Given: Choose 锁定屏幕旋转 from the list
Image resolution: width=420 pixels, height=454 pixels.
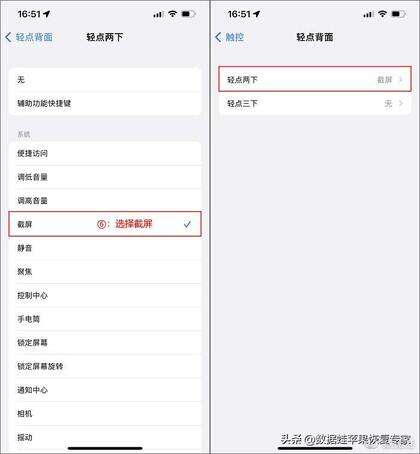Looking at the screenshot, I should pyautogui.click(x=105, y=366).
